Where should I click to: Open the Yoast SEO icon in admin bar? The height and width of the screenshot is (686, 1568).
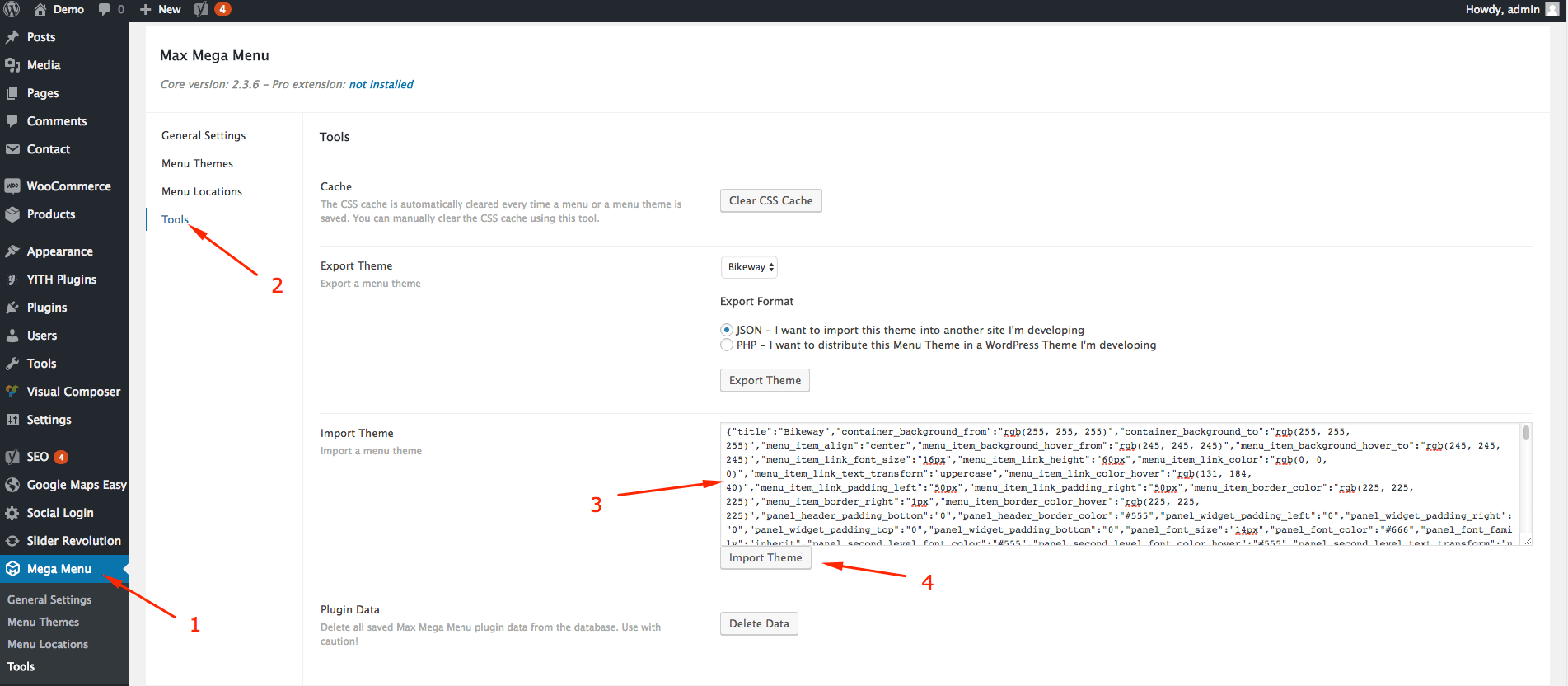[x=201, y=9]
